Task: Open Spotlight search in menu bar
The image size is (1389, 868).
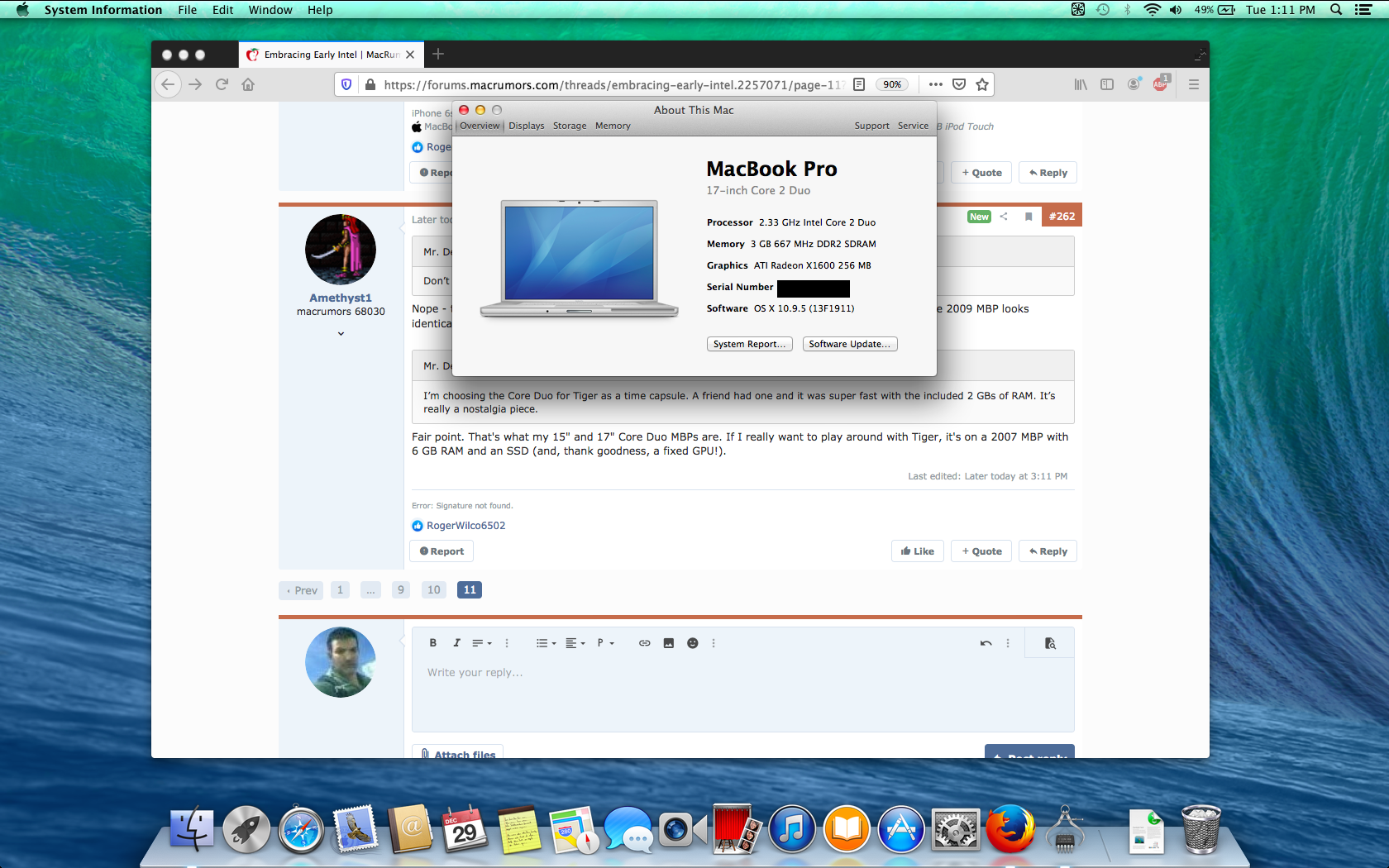Action: 1336,10
